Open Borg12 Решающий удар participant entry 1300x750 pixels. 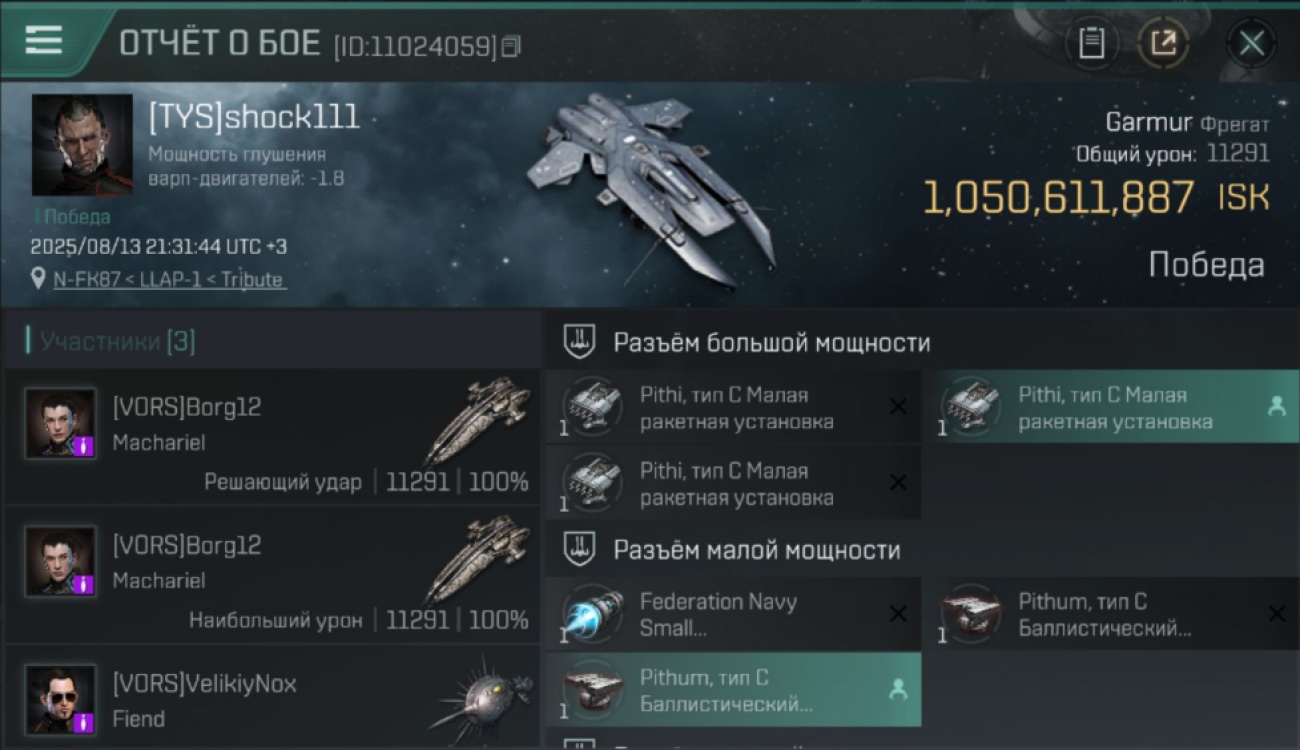[272, 436]
